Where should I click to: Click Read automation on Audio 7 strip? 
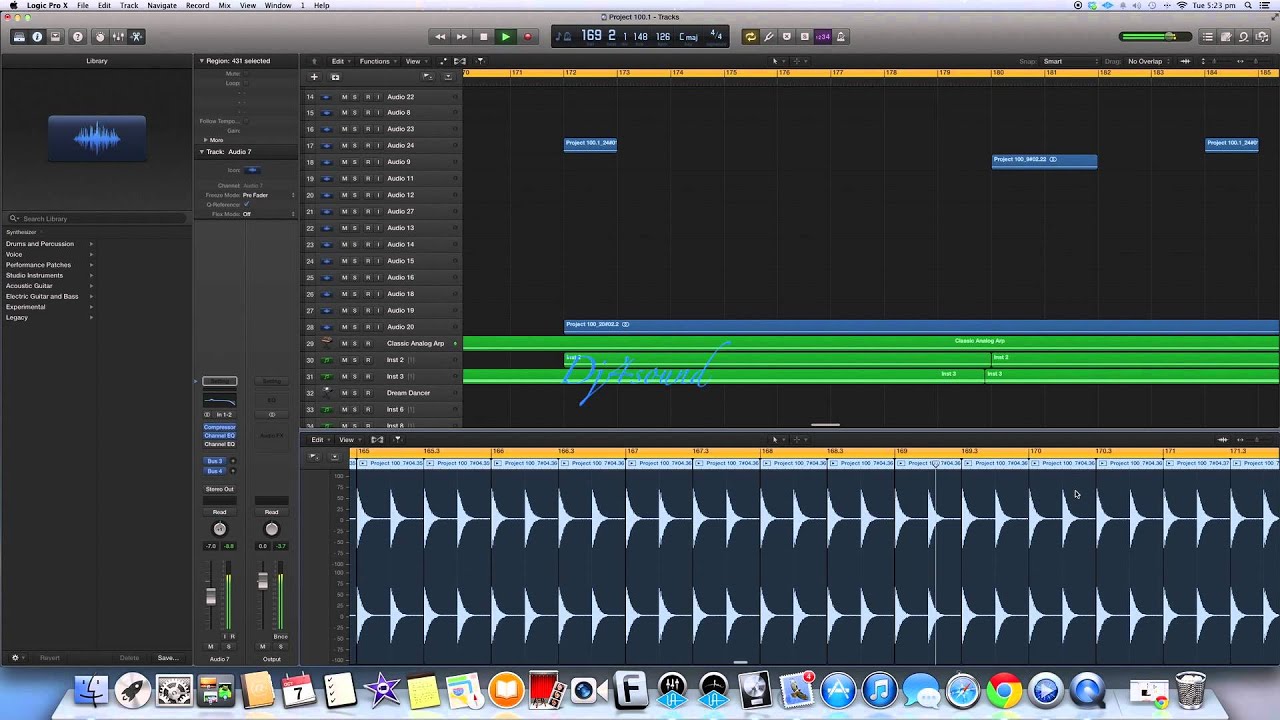[219, 512]
